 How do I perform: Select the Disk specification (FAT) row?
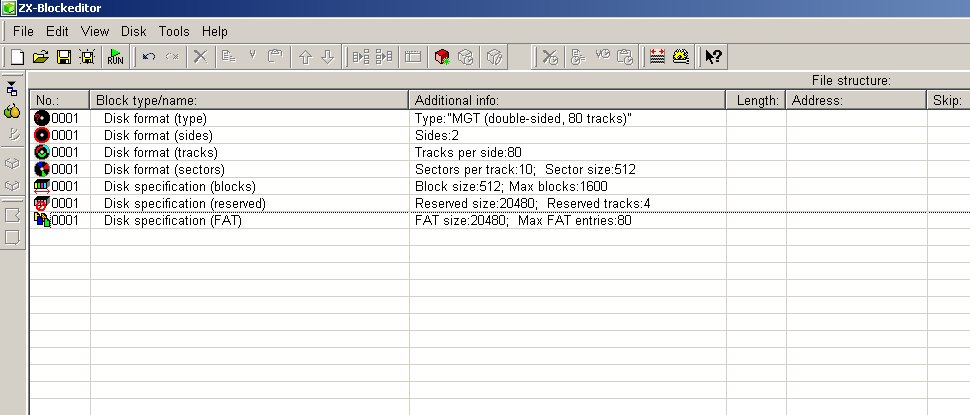coord(500,221)
